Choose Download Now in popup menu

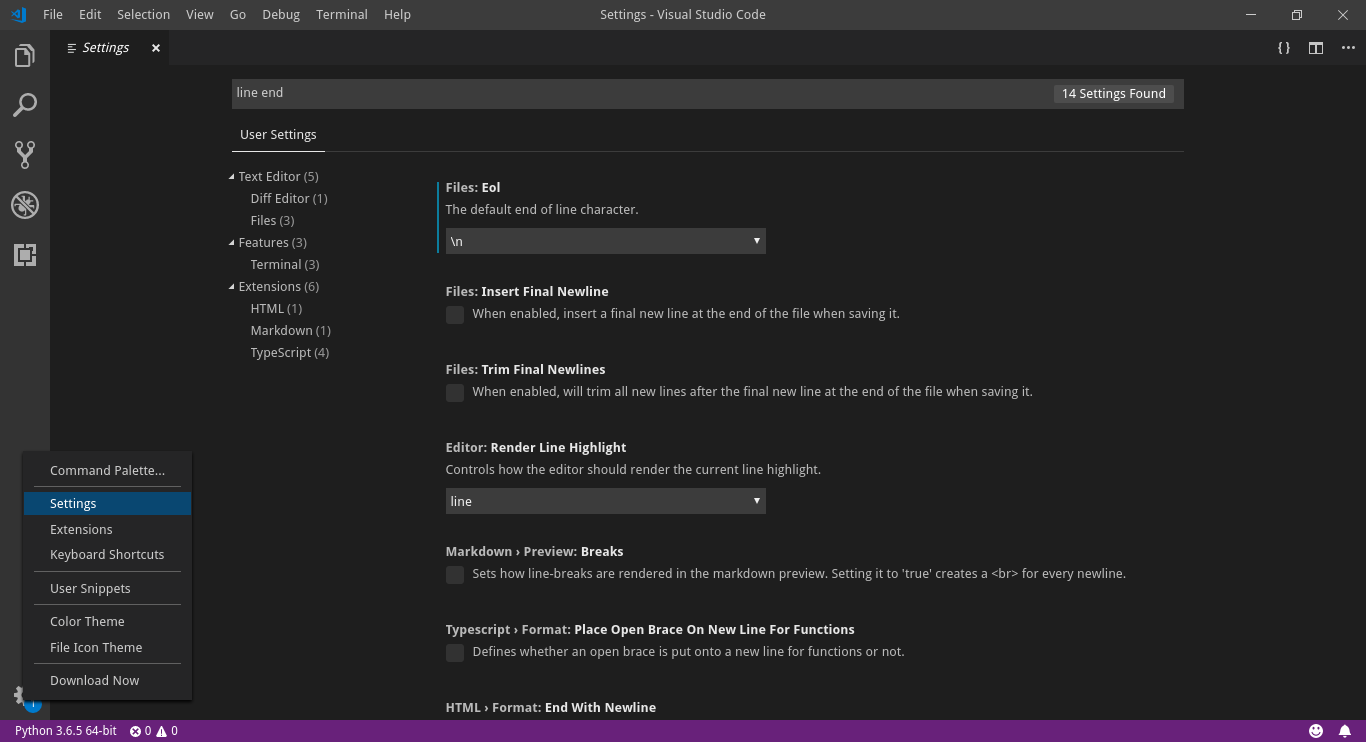pos(107,680)
